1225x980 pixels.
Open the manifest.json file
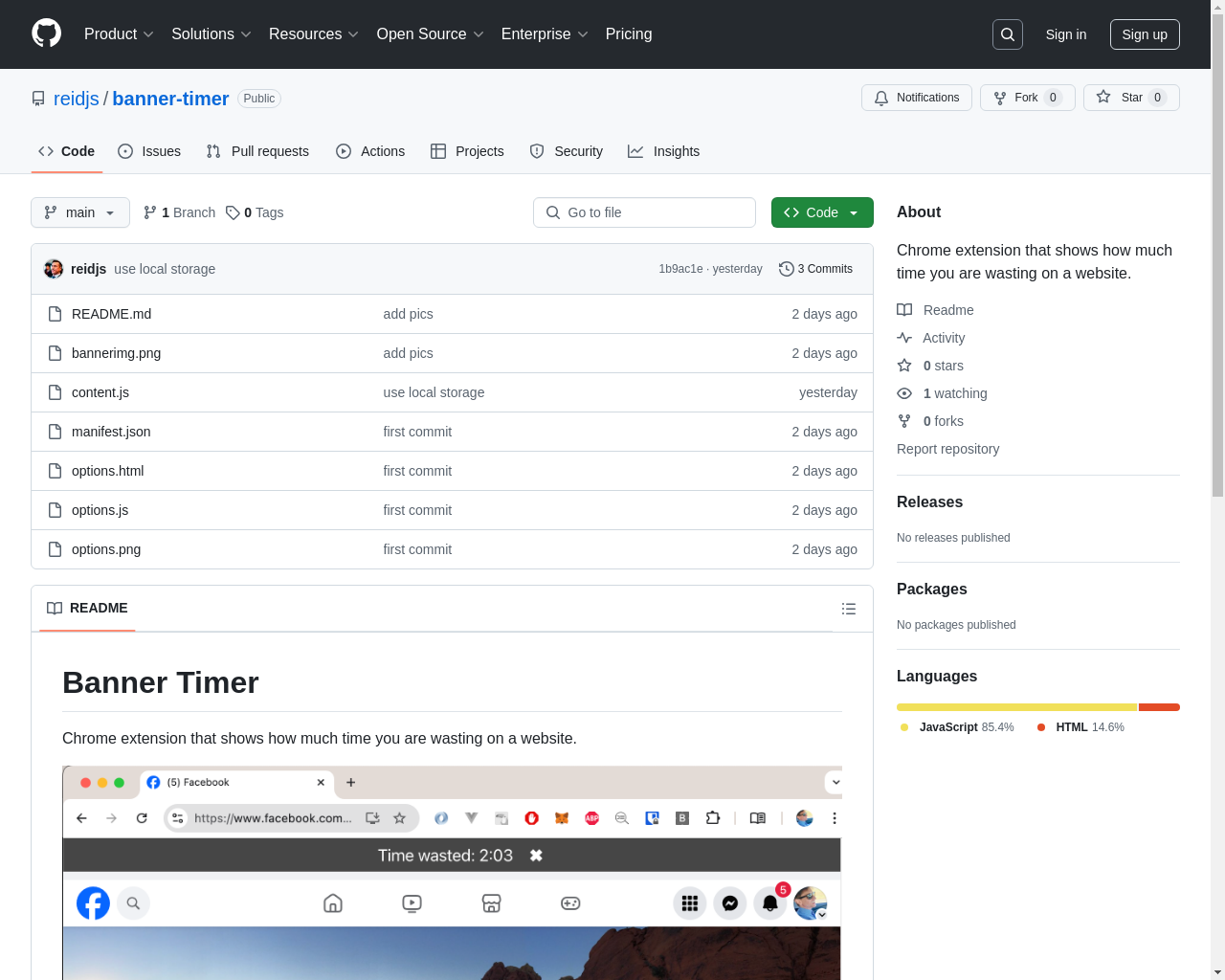point(111,432)
